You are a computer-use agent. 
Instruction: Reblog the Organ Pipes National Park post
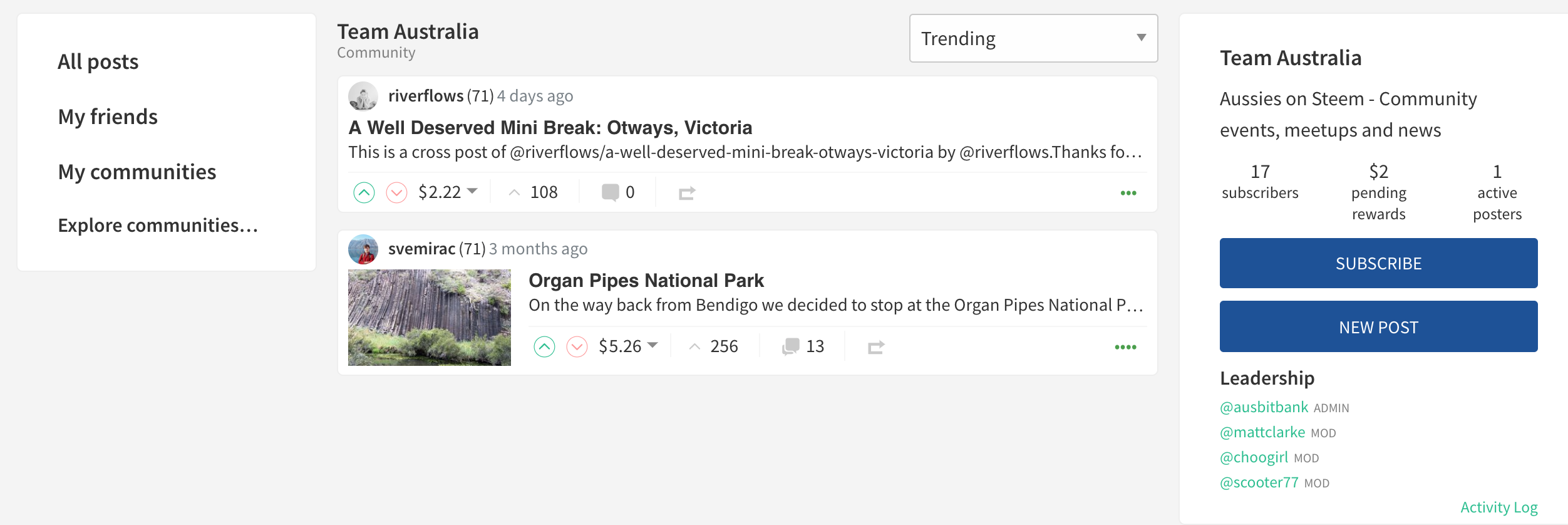(876, 347)
